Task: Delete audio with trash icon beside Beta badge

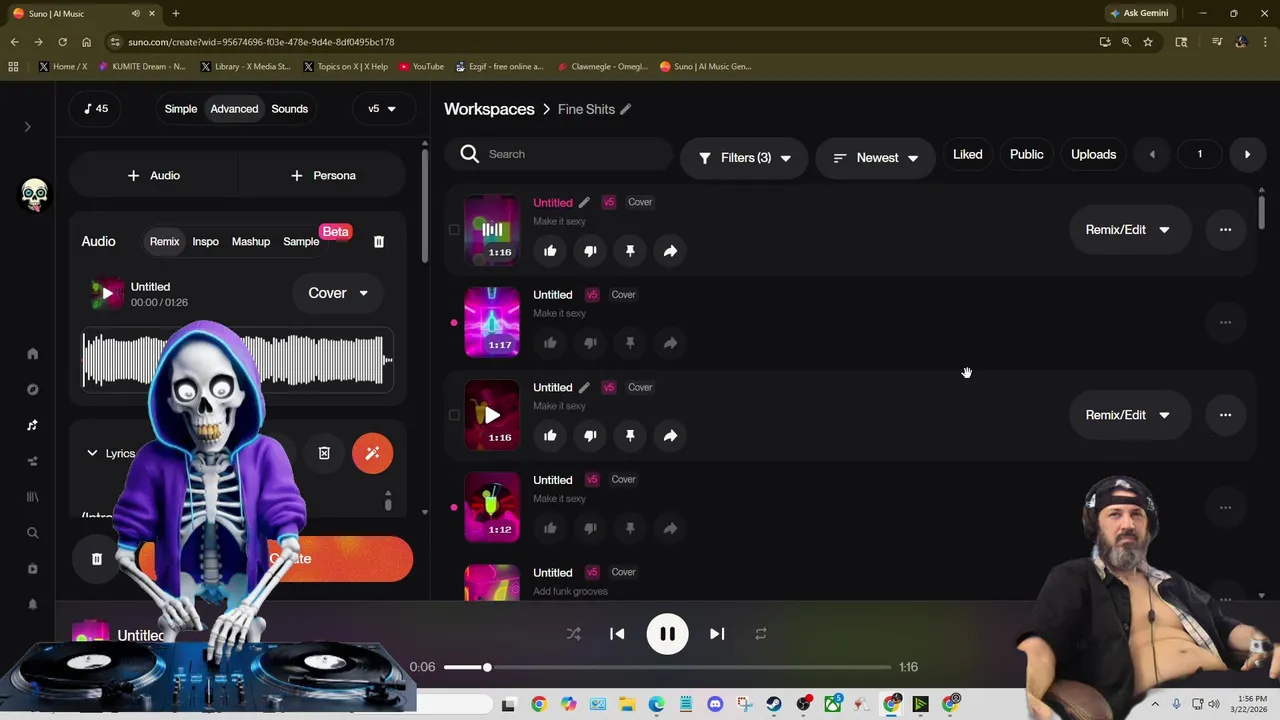Action: click(x=379, y=241)
